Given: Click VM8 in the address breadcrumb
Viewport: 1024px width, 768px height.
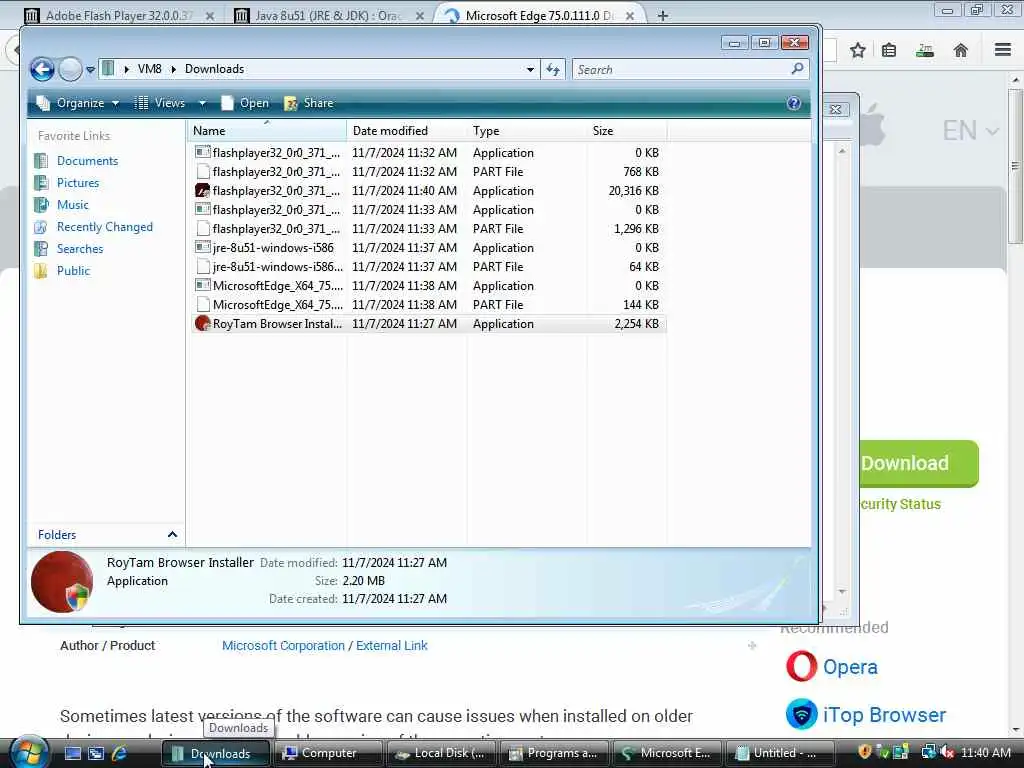Looking at the screenshot, I should [x=150, y=69].
